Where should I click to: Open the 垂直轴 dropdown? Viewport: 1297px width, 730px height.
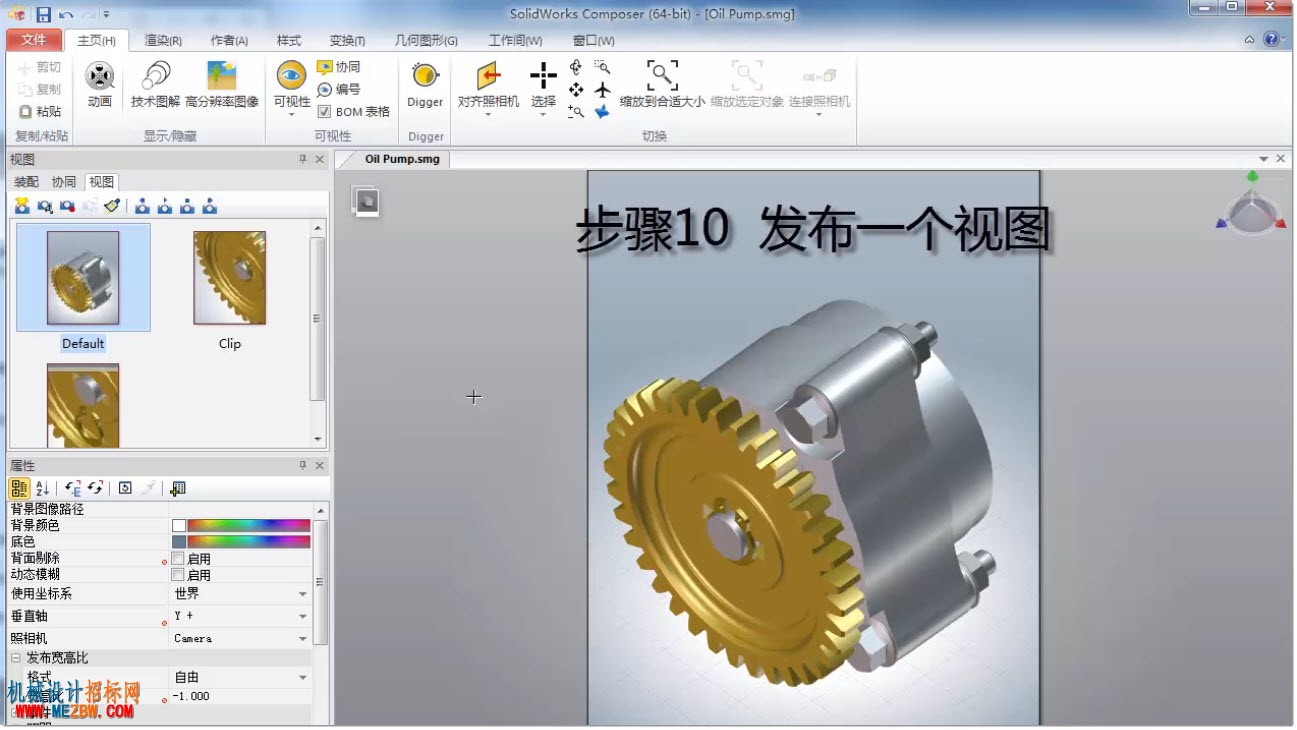point(303,617)
